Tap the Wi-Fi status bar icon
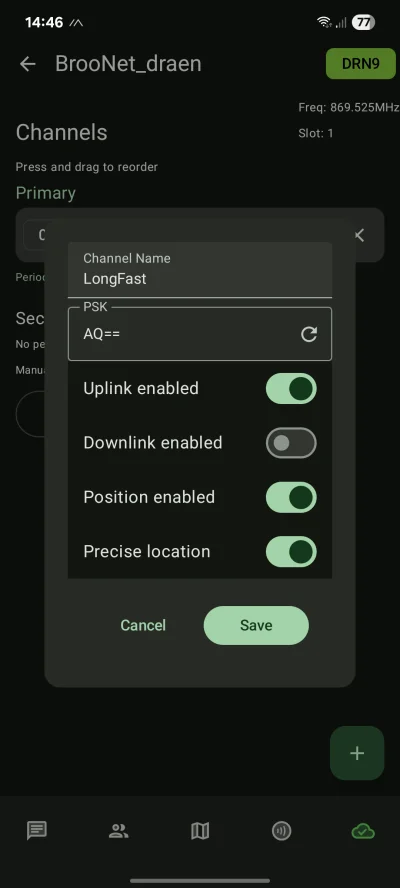This screenshot has height=888, width=400. click(324, 22)
